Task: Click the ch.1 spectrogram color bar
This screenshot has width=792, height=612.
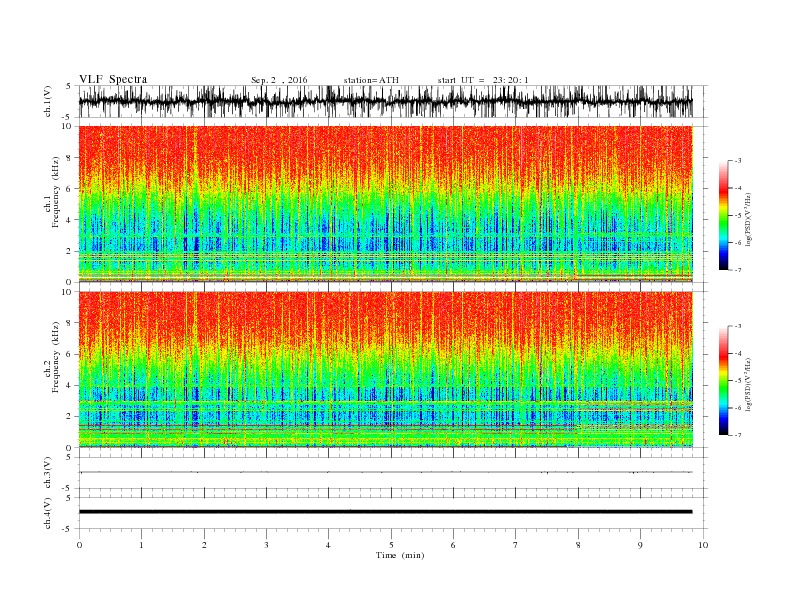Action: click(723, 215)
